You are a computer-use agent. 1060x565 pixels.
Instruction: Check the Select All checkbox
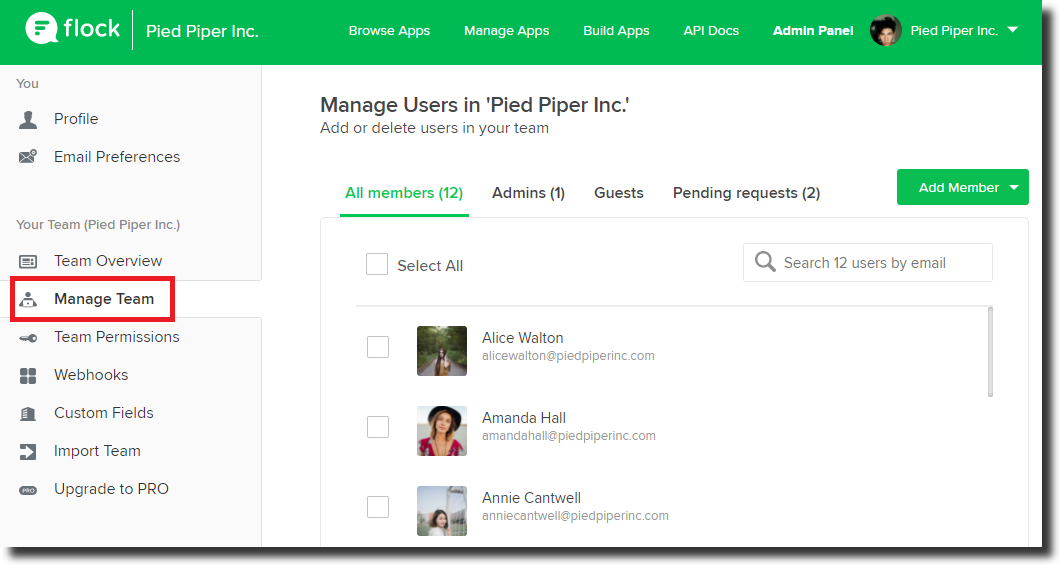[377, 264]
